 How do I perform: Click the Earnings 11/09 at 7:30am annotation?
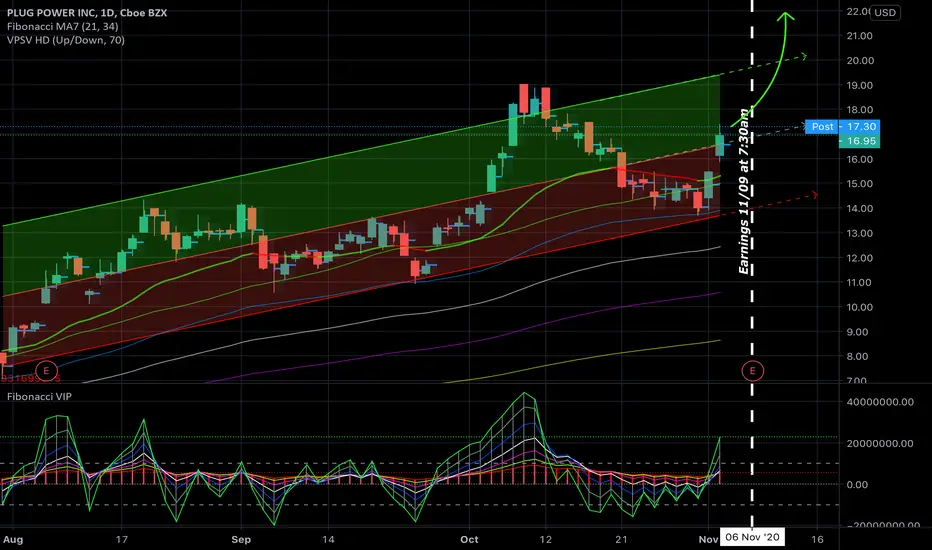point(744,192)
